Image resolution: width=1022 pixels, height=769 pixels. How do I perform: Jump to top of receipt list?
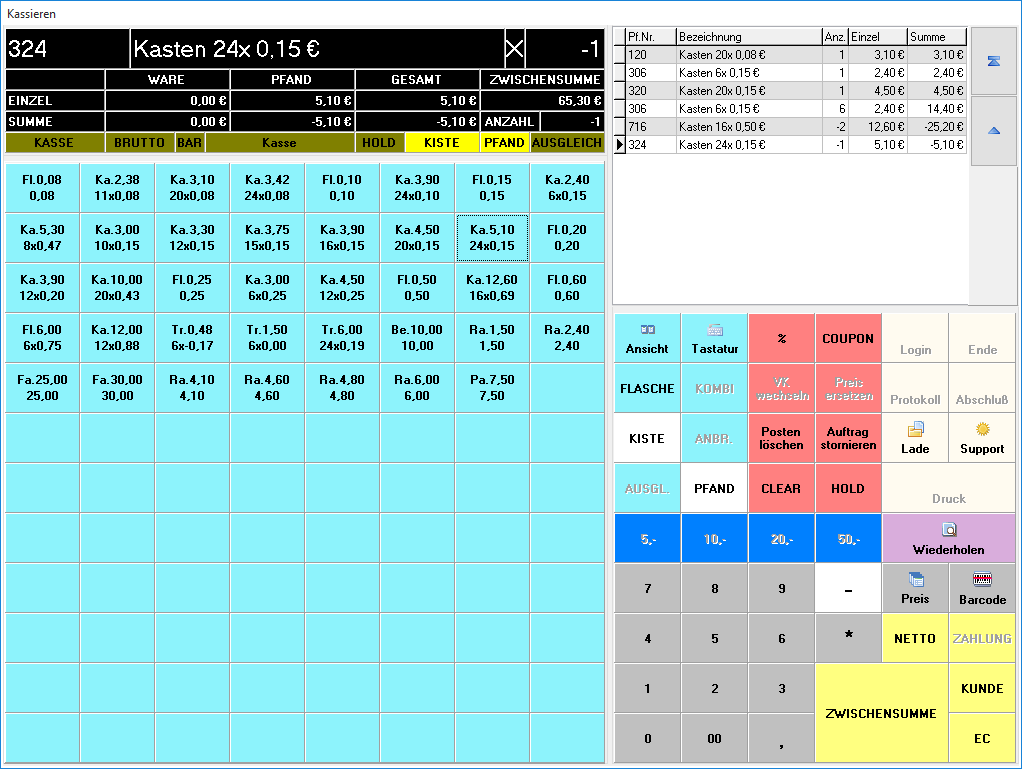993,61
